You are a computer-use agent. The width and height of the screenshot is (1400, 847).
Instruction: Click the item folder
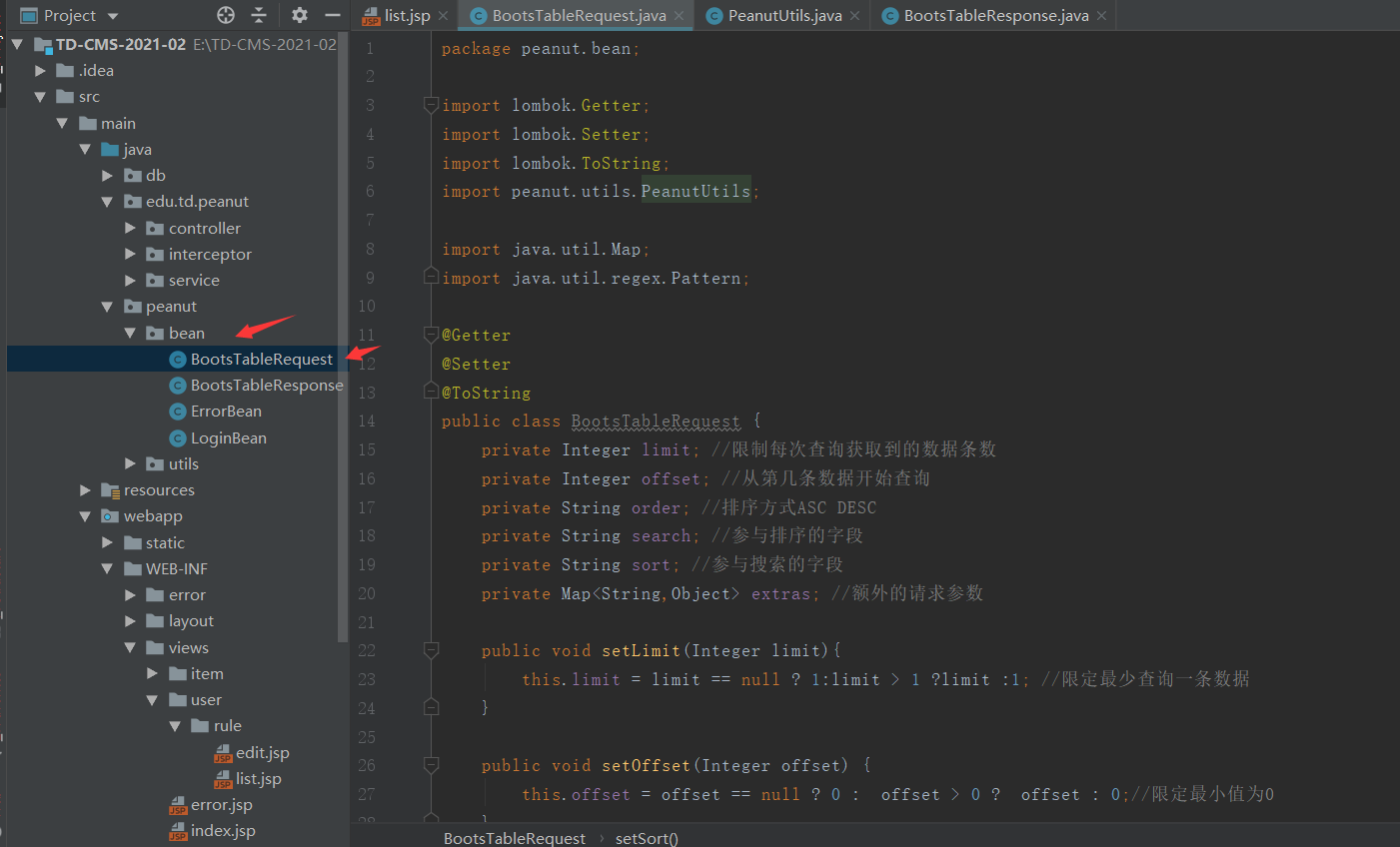(x=196, y=673)
